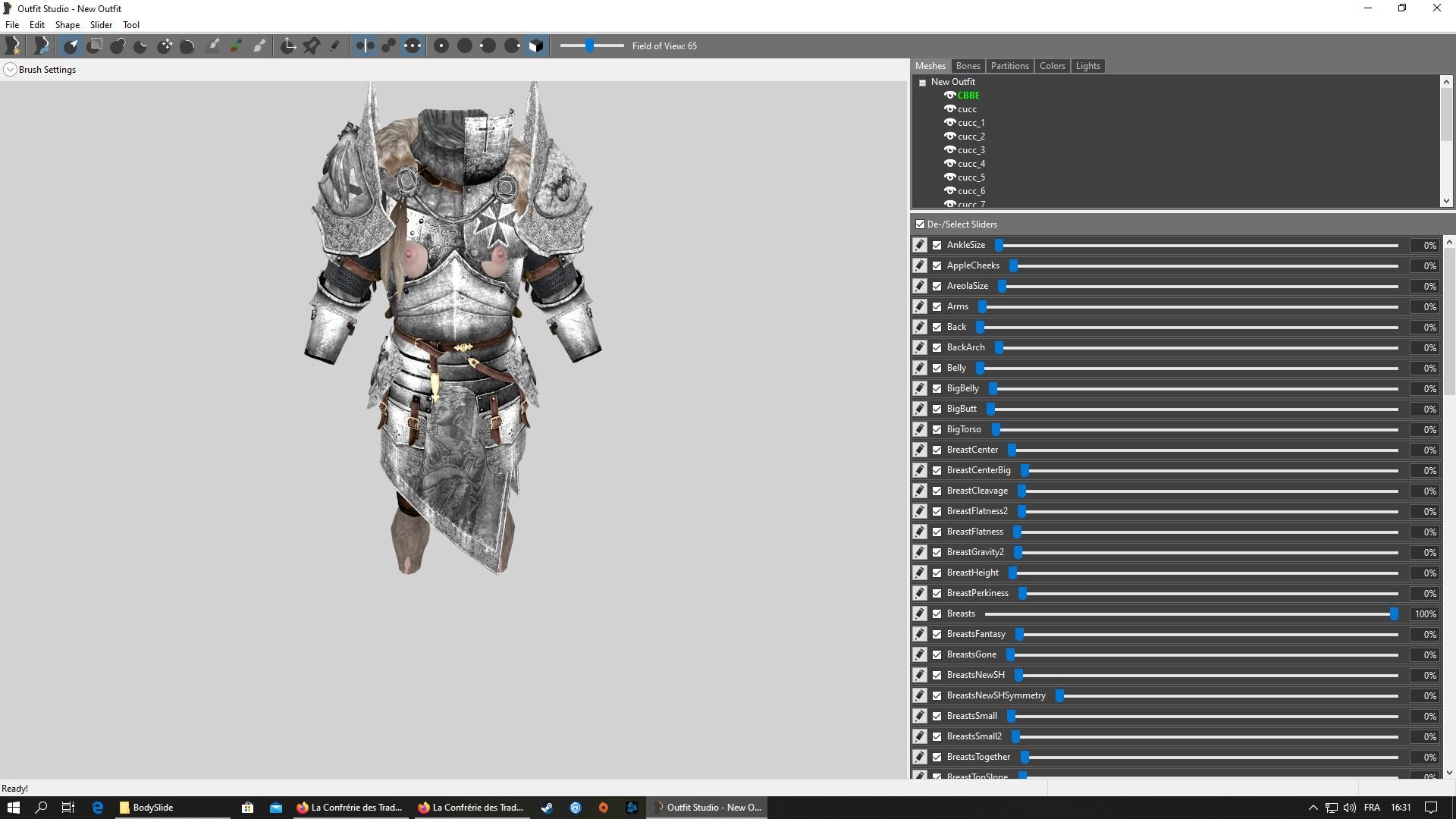Click the BreastHeight slider track
This screenshot has height=819, width=1456.
point(1204,573)
